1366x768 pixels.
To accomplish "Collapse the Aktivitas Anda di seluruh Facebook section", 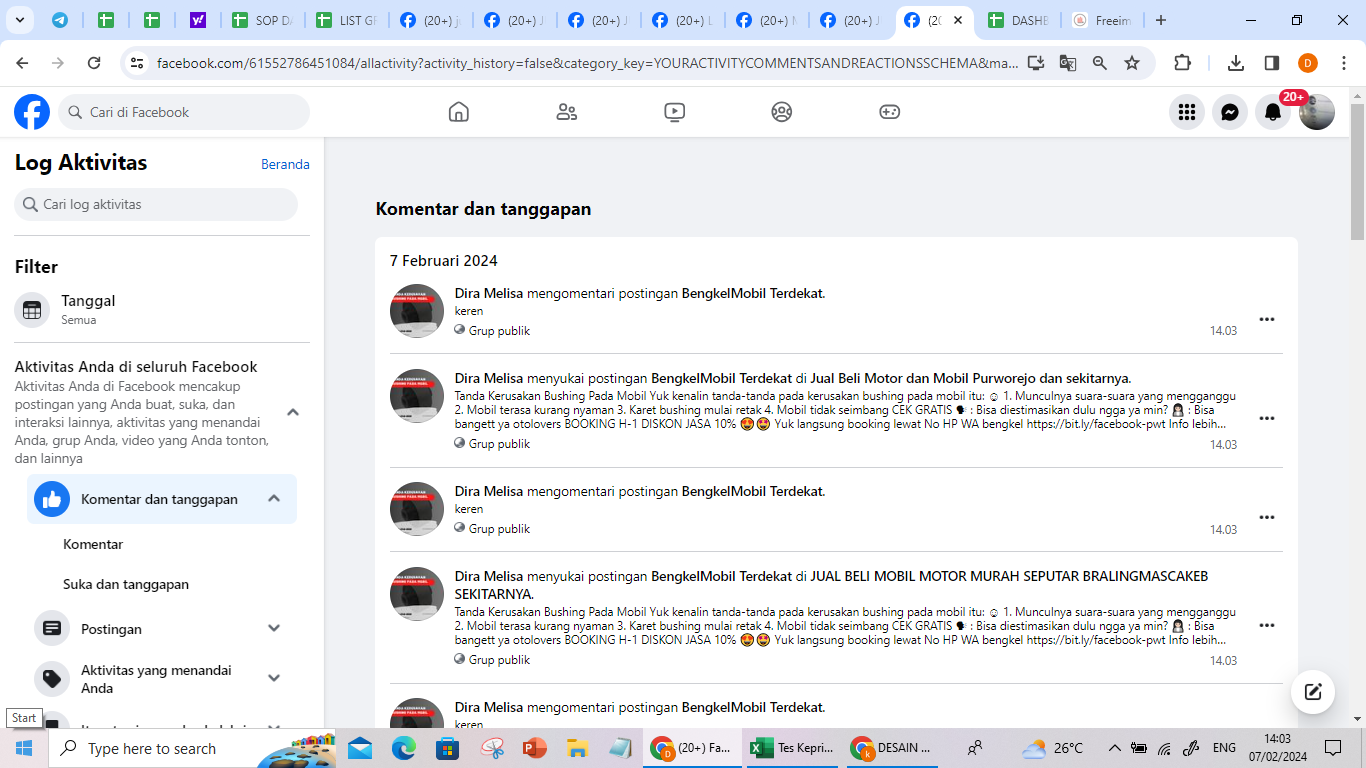I will coord(293,412).
